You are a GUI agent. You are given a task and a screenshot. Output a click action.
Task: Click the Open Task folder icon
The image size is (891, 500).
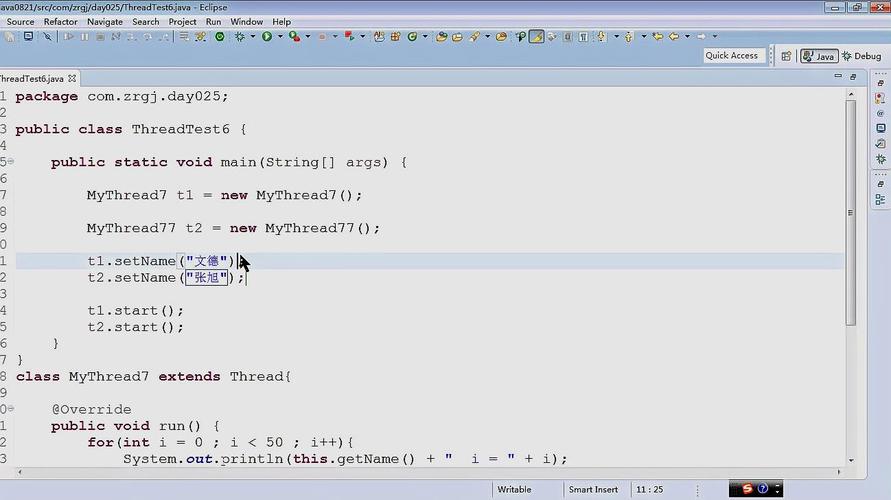point(457,36)
